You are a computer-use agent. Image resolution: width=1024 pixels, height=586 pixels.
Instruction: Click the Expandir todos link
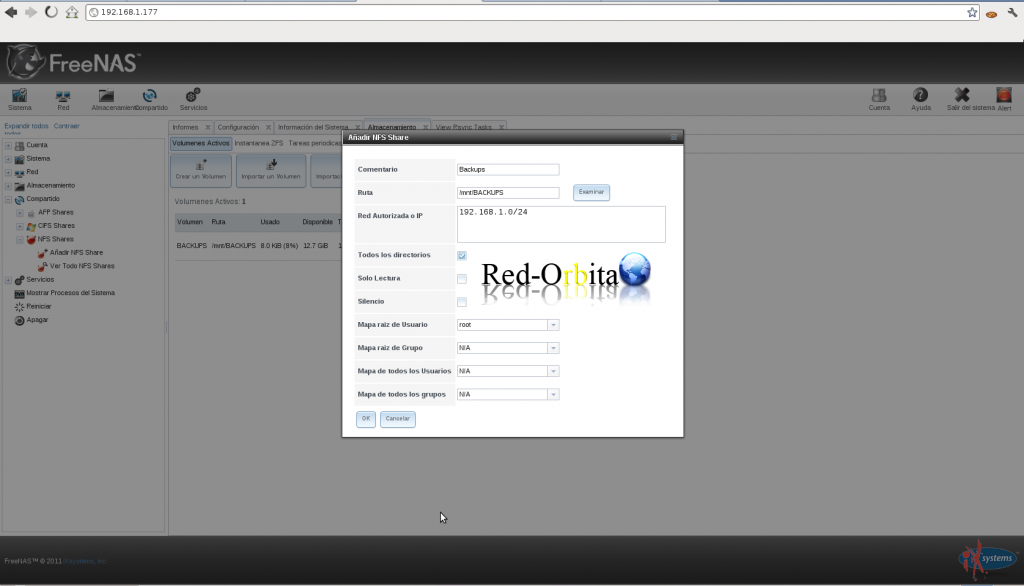point(26,126)
